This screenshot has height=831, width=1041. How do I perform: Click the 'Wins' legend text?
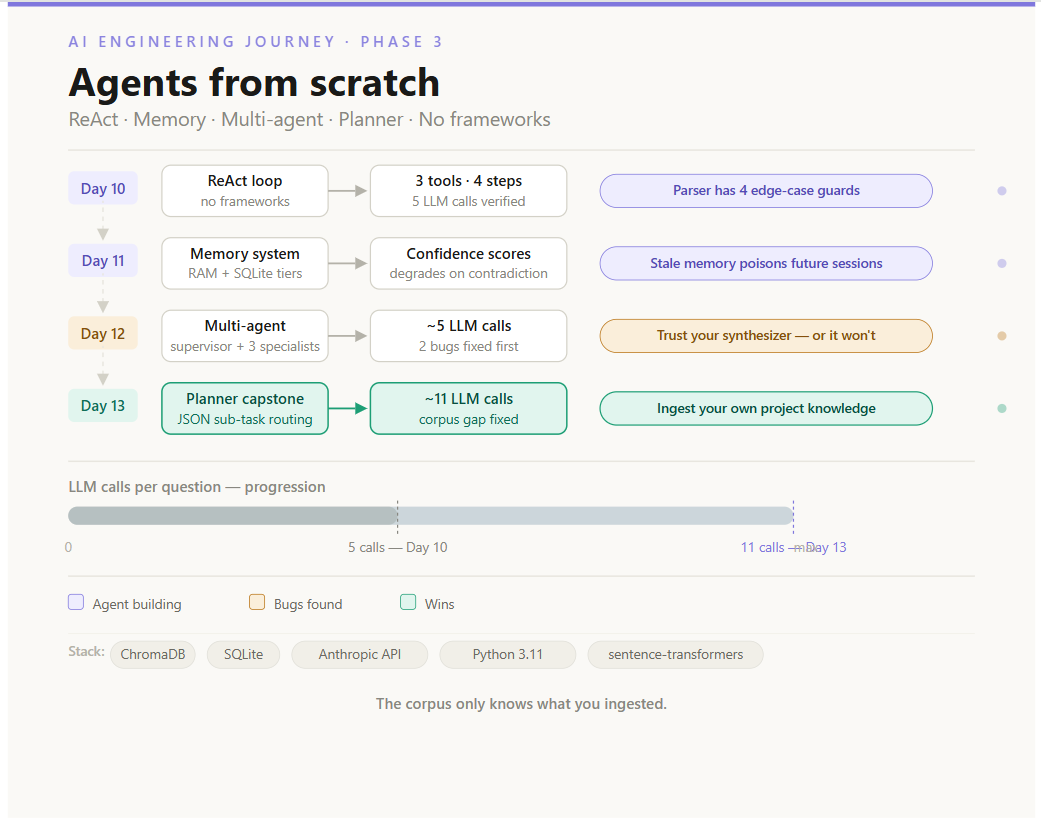tap(440, 604)
